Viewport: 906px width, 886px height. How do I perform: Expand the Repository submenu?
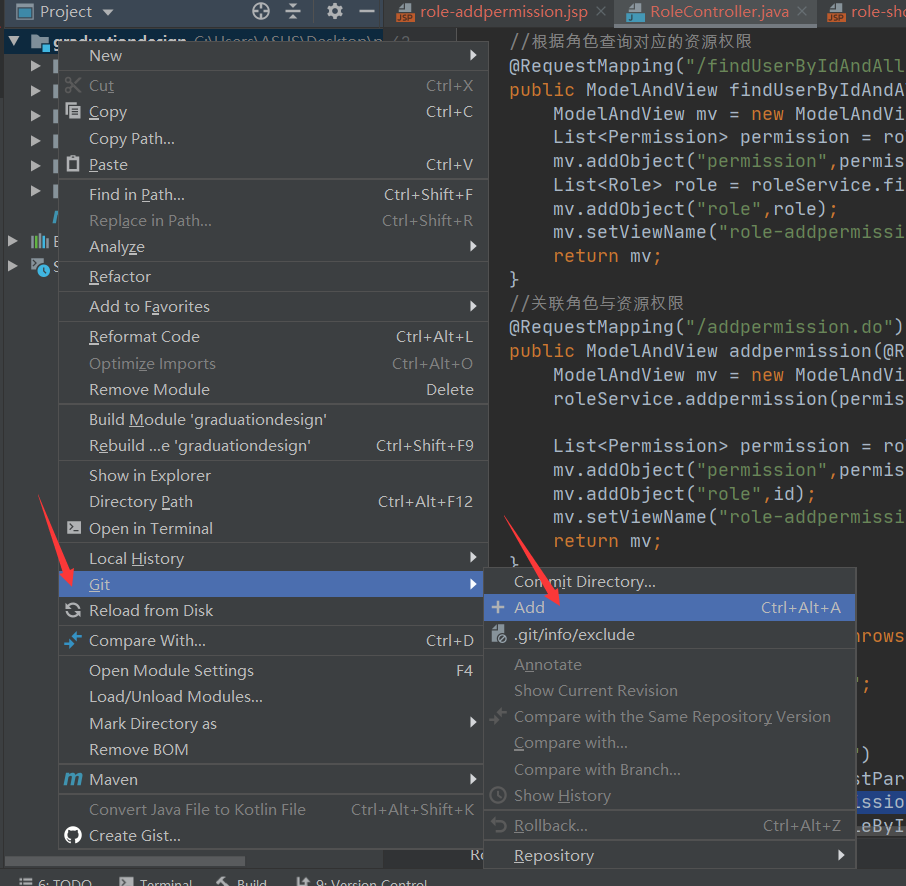(670, 856)
